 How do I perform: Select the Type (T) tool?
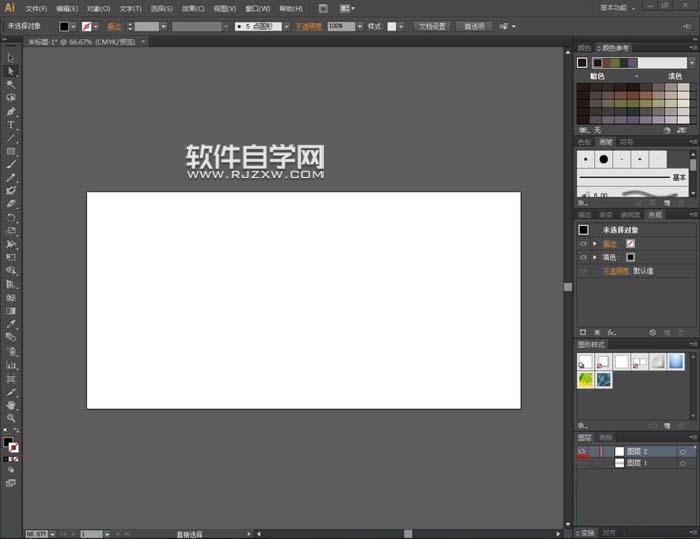point(11,125)
